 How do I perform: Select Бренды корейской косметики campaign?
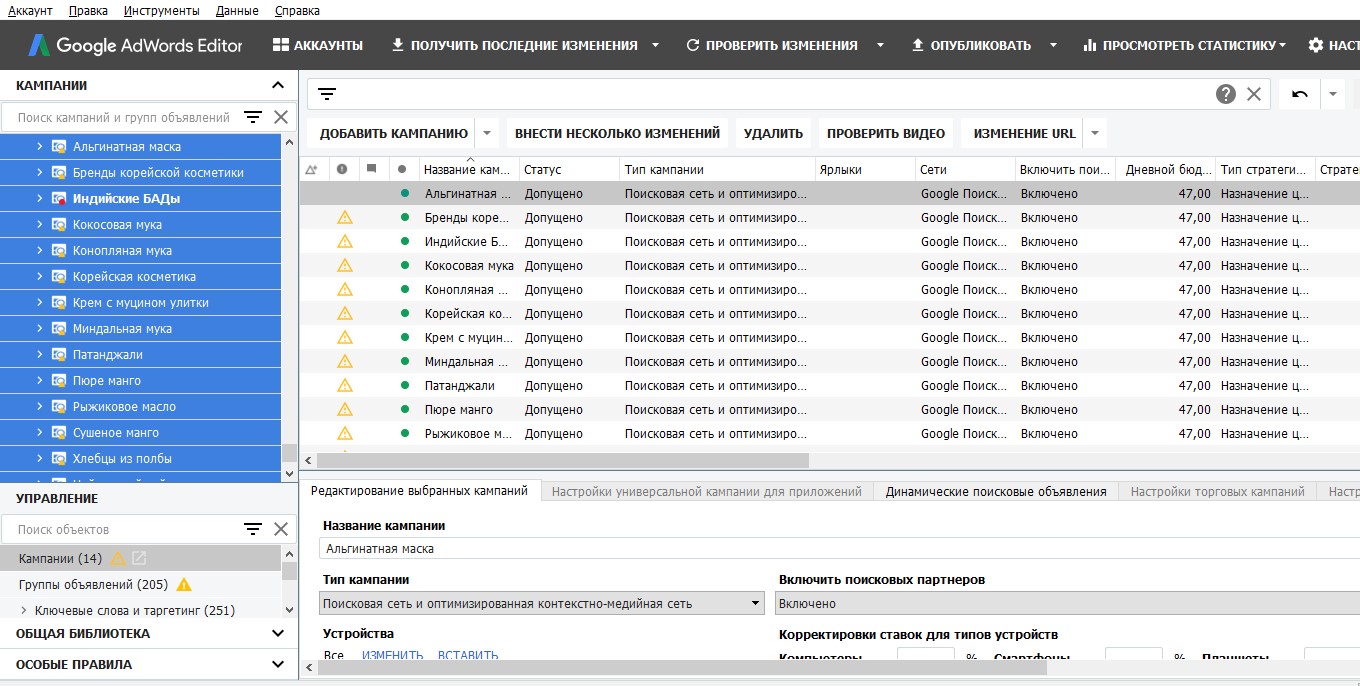[x=158, y=172]
